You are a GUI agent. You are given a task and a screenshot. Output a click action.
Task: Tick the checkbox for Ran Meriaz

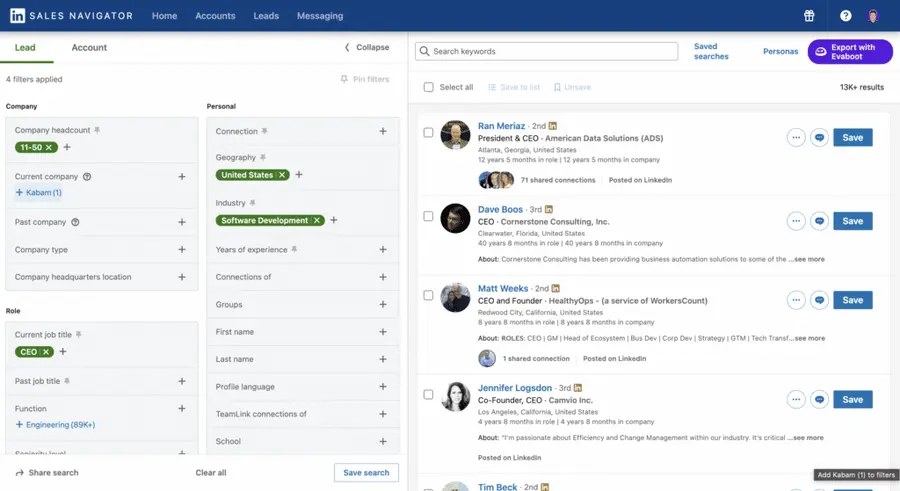pos(428,133)
